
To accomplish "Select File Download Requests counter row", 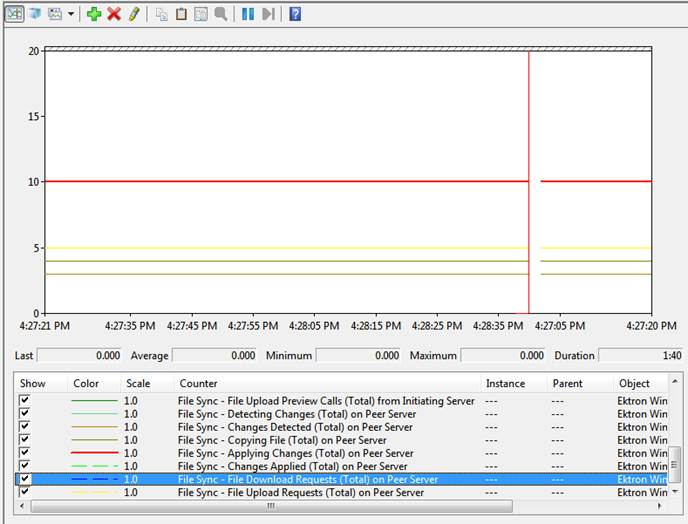I will click(x=341, y=479).
